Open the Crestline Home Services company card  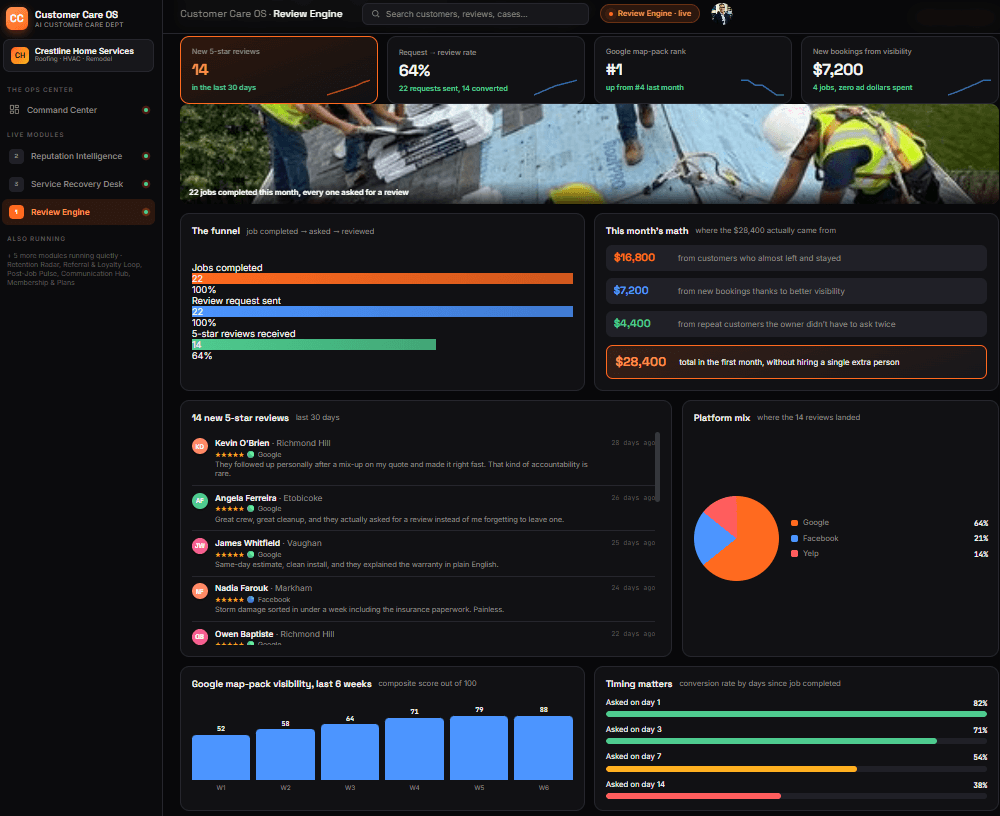click(78, 55)
